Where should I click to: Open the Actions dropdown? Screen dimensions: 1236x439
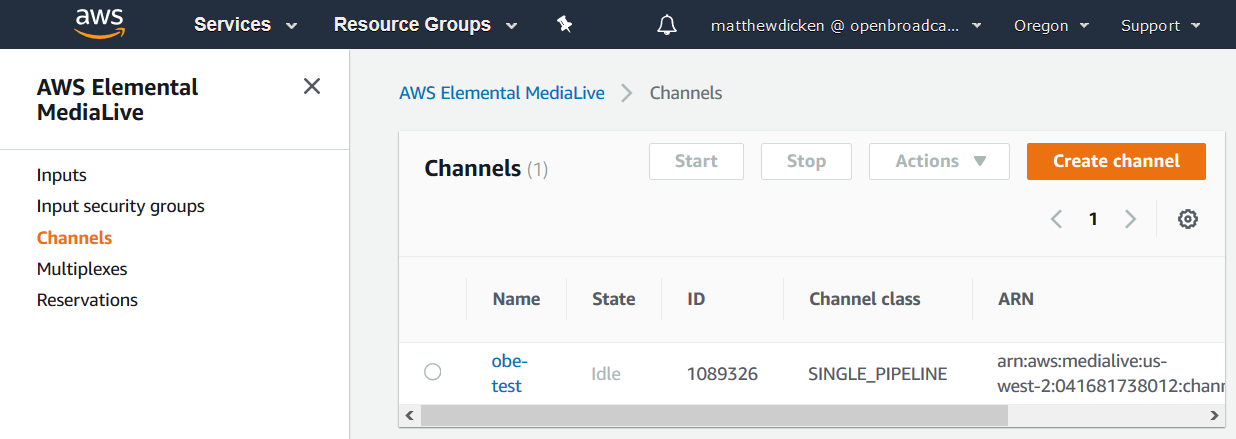[939, 161]
